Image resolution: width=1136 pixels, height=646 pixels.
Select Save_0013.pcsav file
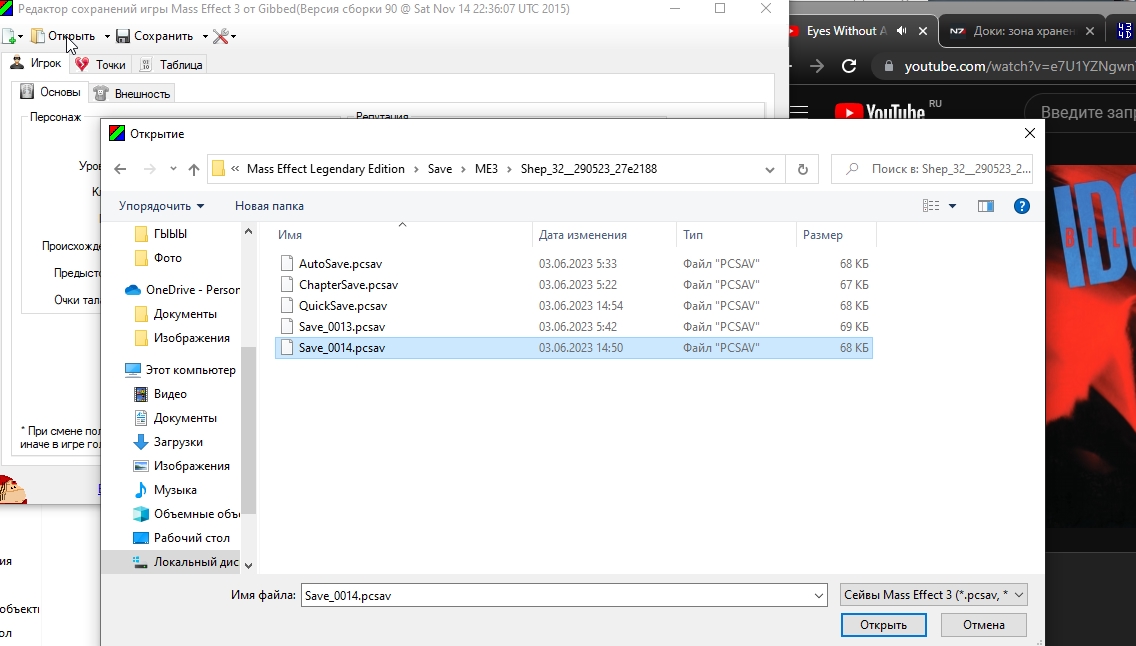pos(573,327)
